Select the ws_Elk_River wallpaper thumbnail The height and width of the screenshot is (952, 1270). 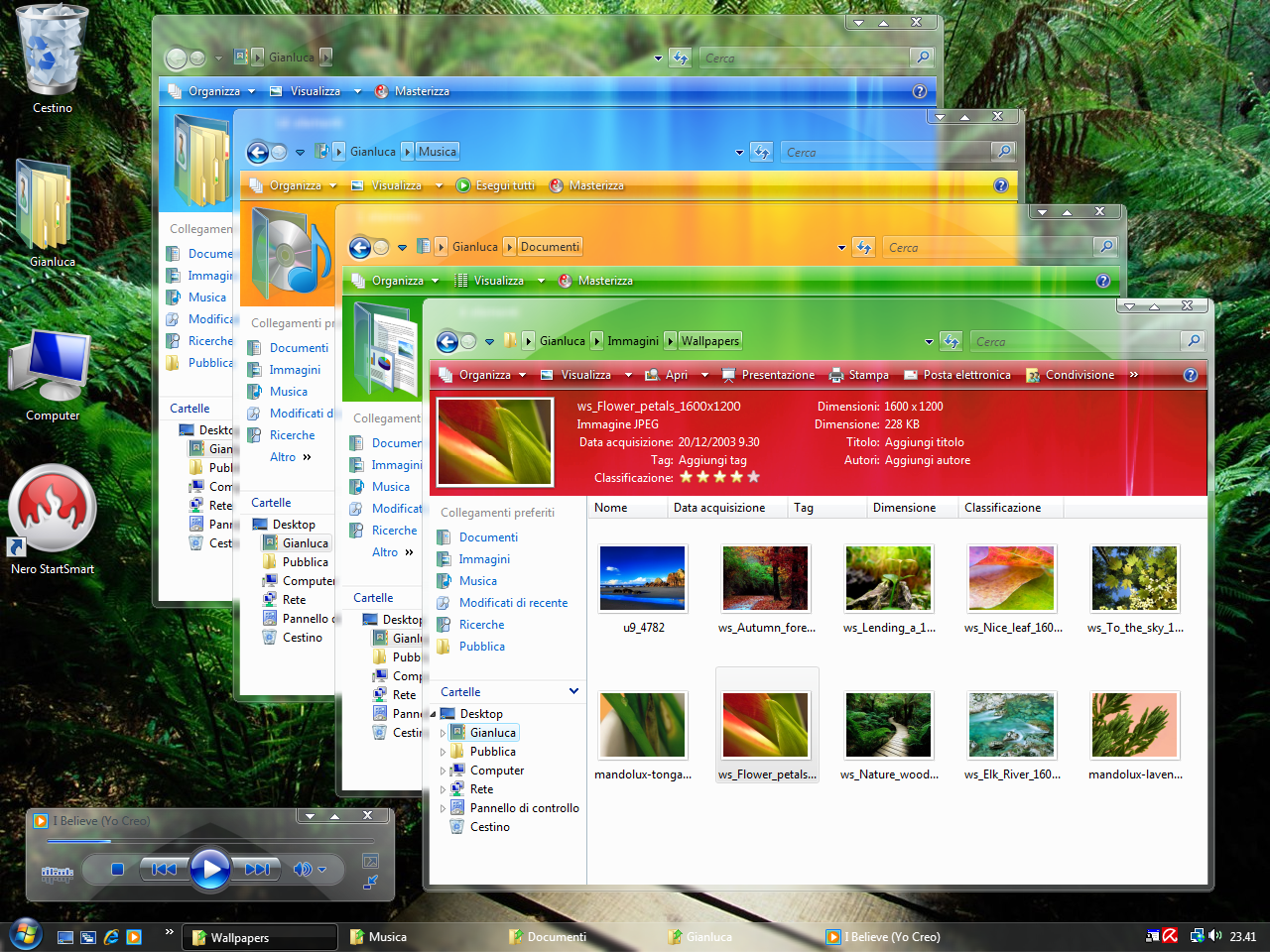tap(1011, 724)
